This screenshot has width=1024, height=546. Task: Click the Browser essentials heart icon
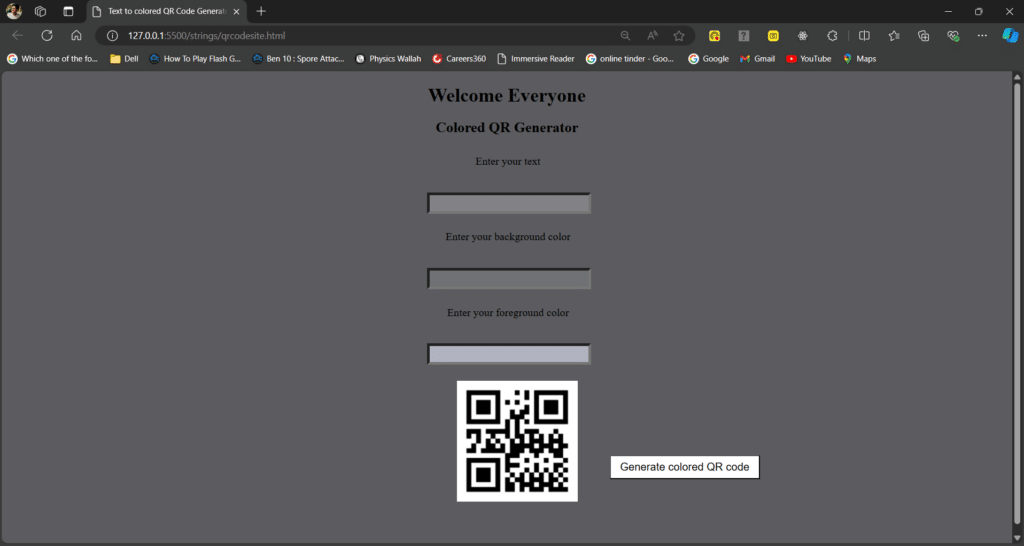pos(952,35)
